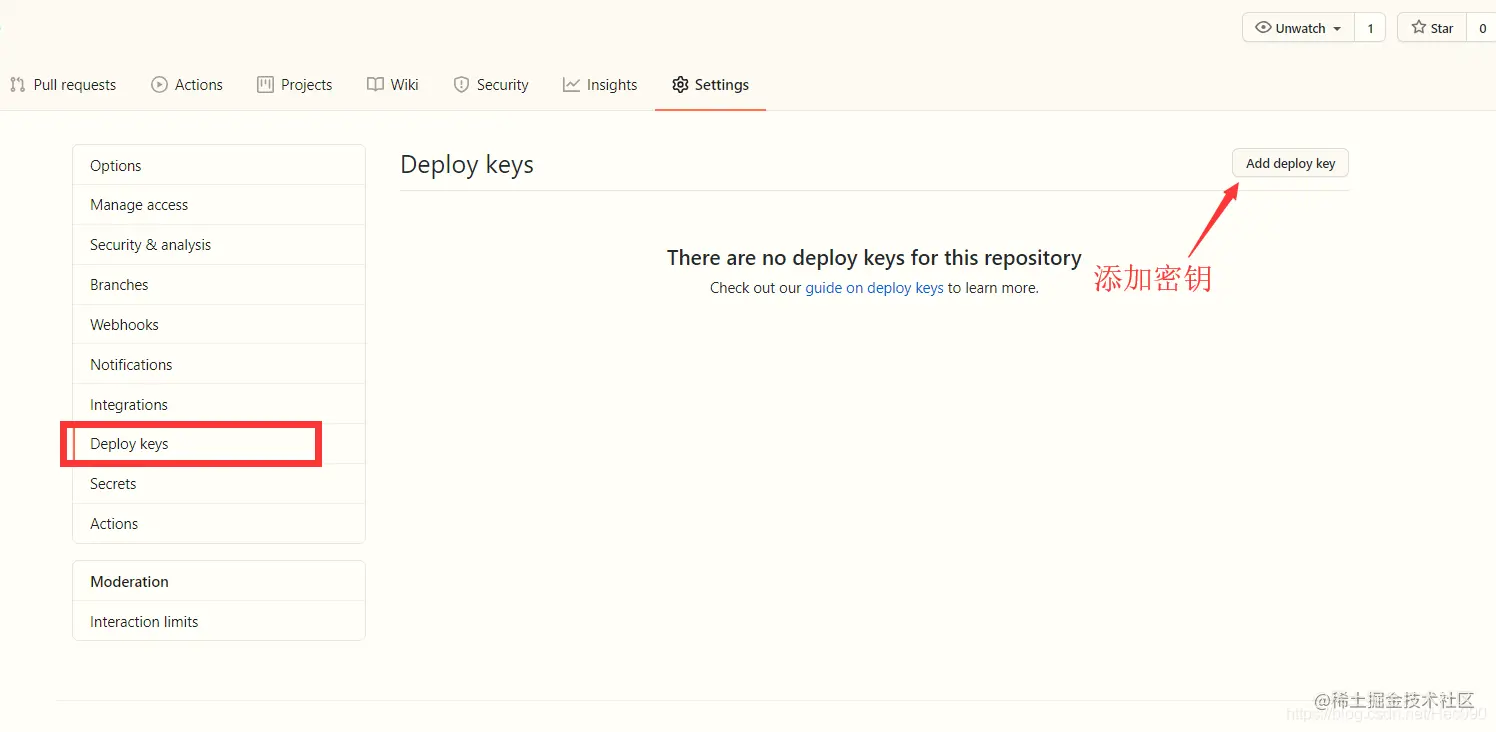The image size is (1496, 732).
Task: Open Webhooks settings
Action: coord(219,325)
